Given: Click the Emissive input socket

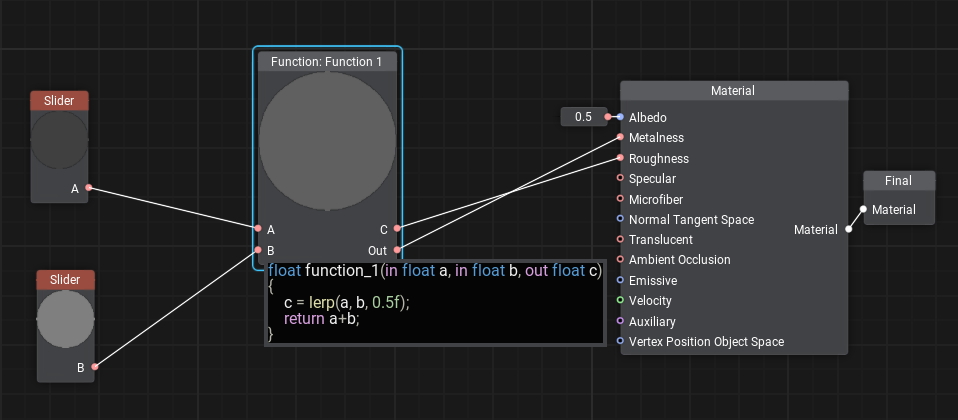Looking at the screenshot, I should coord(620,281).
